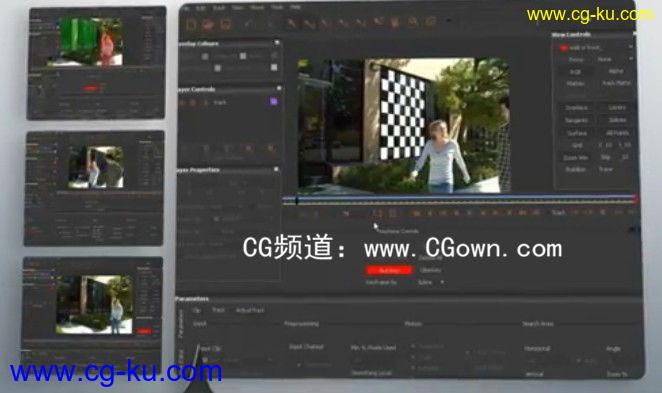Screen dimensions: 662x393
Task: Click the New Project icon in the toolbar
Action: coord(191,24)
